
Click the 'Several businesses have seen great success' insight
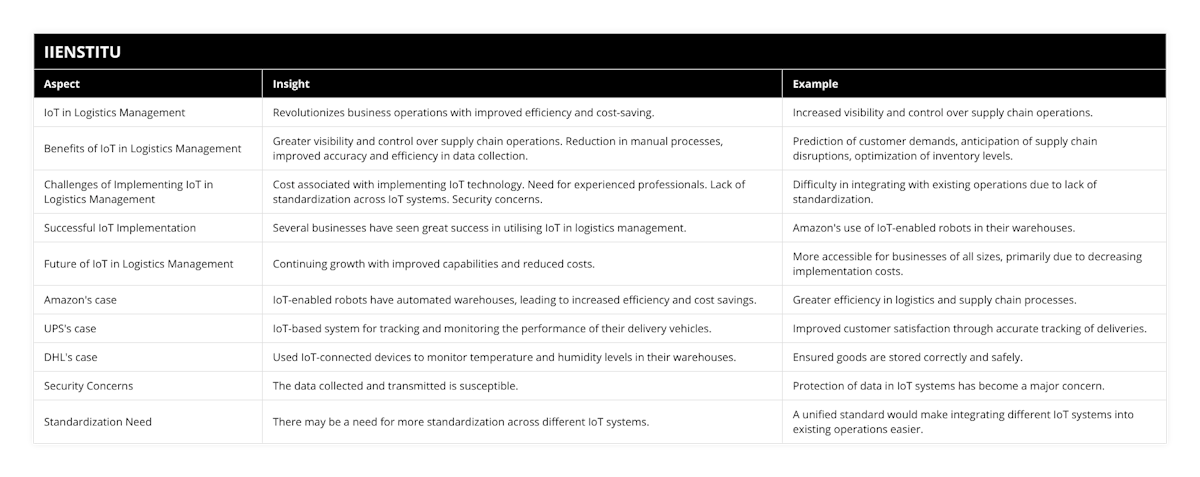tap(480, 228)
